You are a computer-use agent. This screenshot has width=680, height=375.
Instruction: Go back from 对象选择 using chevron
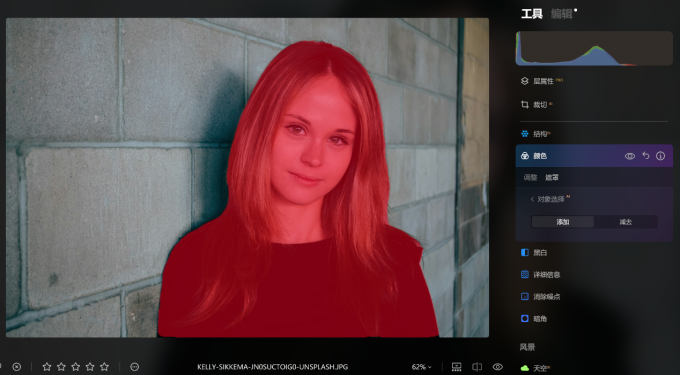(532, 199)
